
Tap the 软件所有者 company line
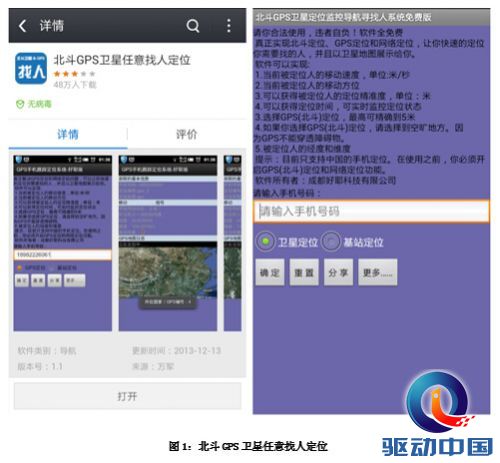tap(325, 181)
